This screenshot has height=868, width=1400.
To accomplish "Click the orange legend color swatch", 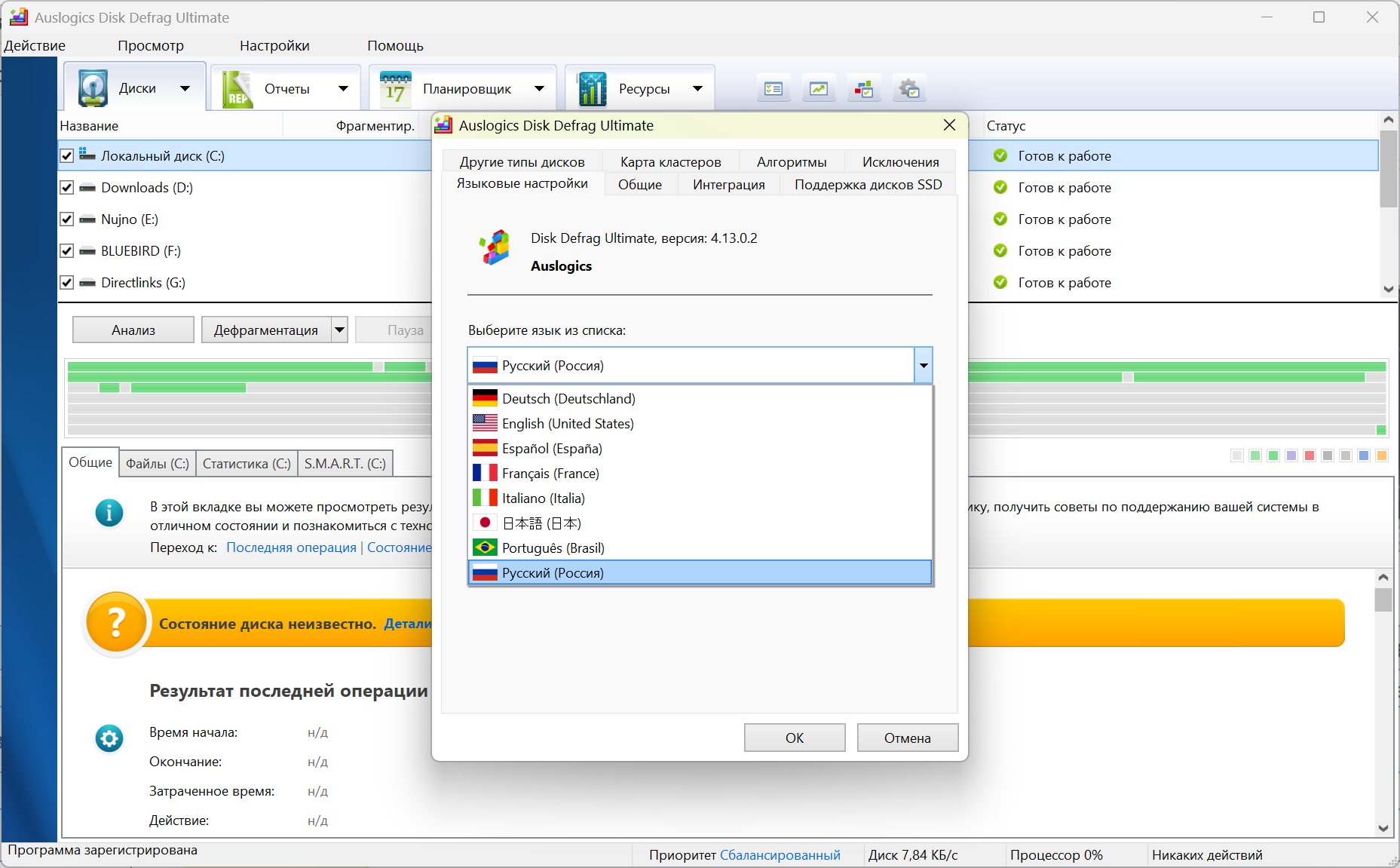I will pos(1382,455).
